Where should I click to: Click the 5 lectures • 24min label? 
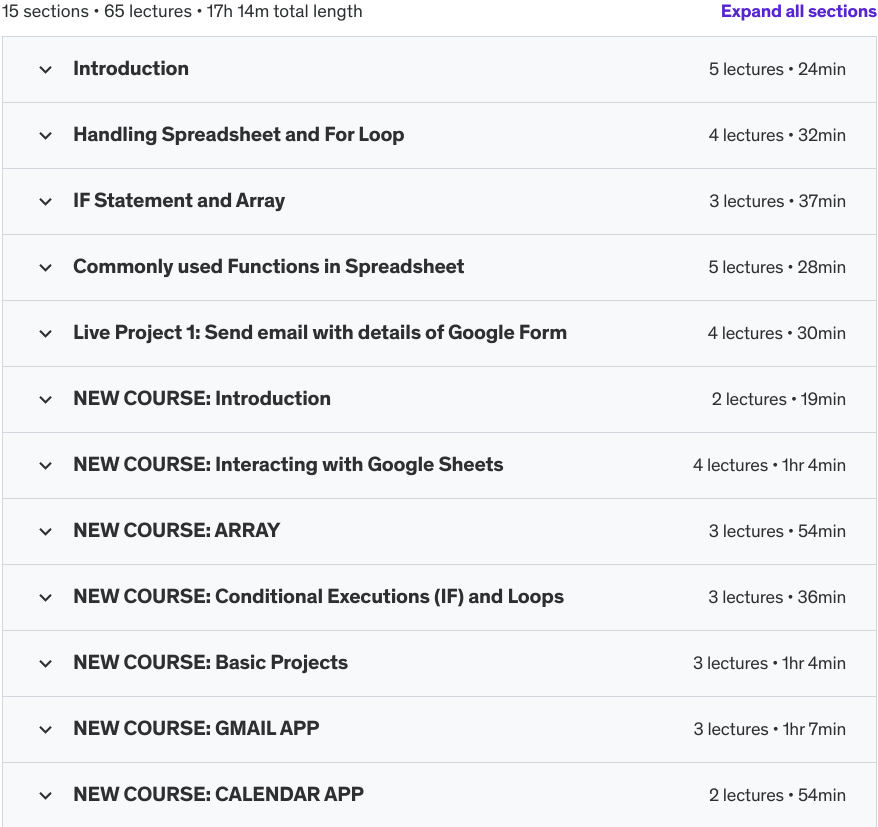tap(777, 70)
